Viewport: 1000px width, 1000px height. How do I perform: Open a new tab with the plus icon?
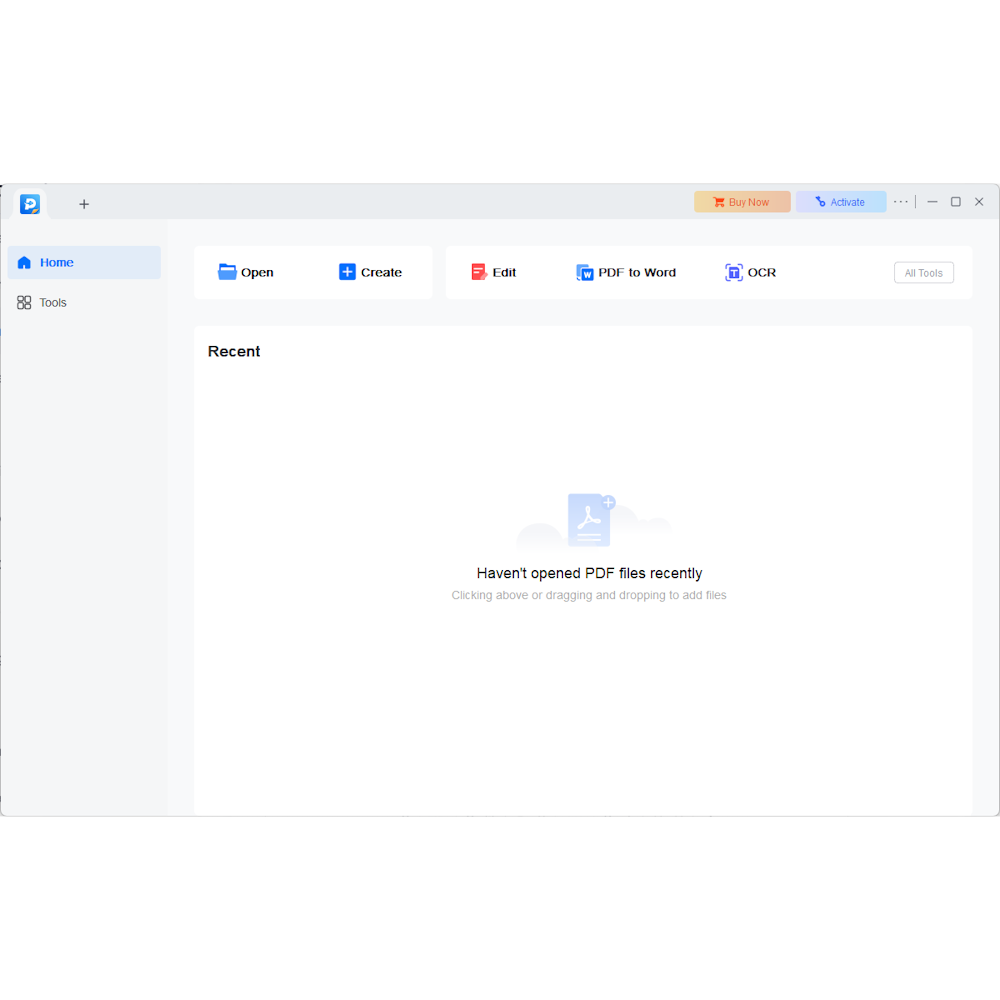coord(84,203)
